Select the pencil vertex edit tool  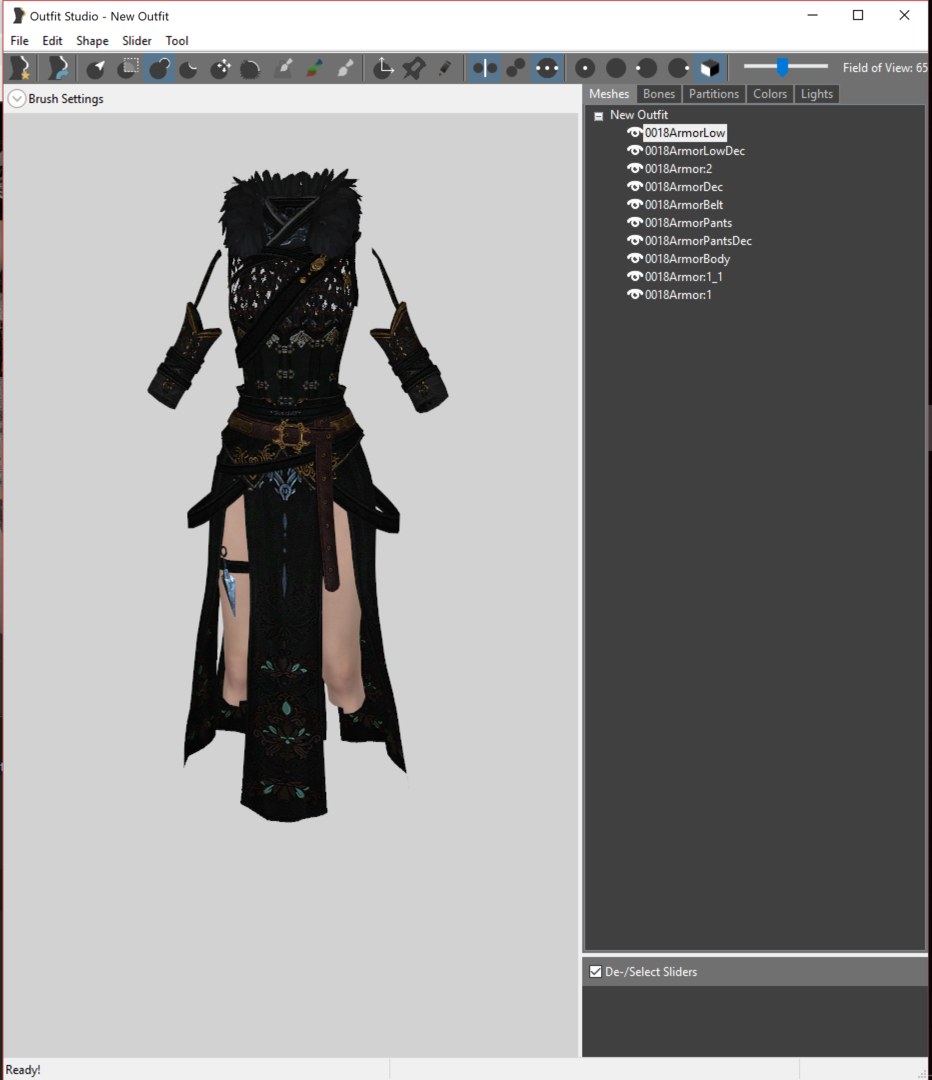[445, 68]
